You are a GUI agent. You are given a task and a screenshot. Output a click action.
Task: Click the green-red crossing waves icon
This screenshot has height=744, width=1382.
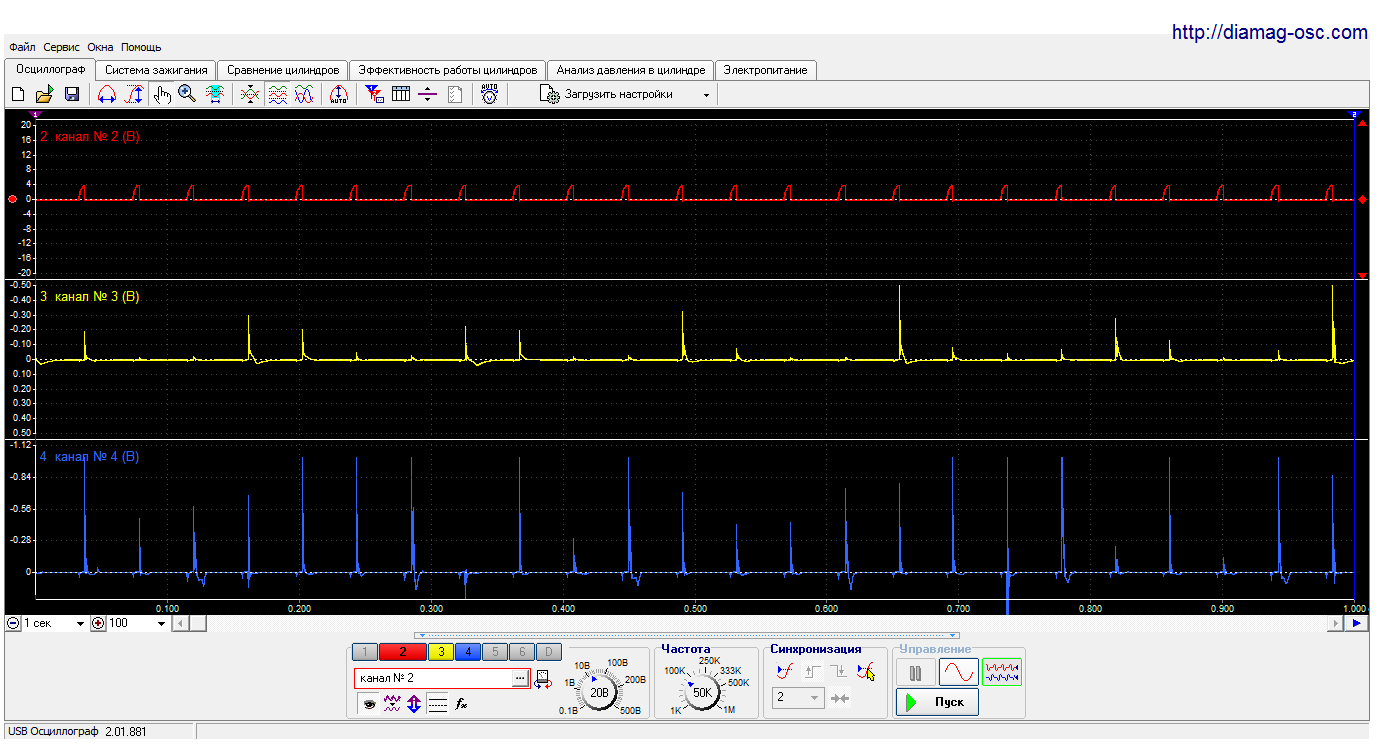tap(250, 94)
